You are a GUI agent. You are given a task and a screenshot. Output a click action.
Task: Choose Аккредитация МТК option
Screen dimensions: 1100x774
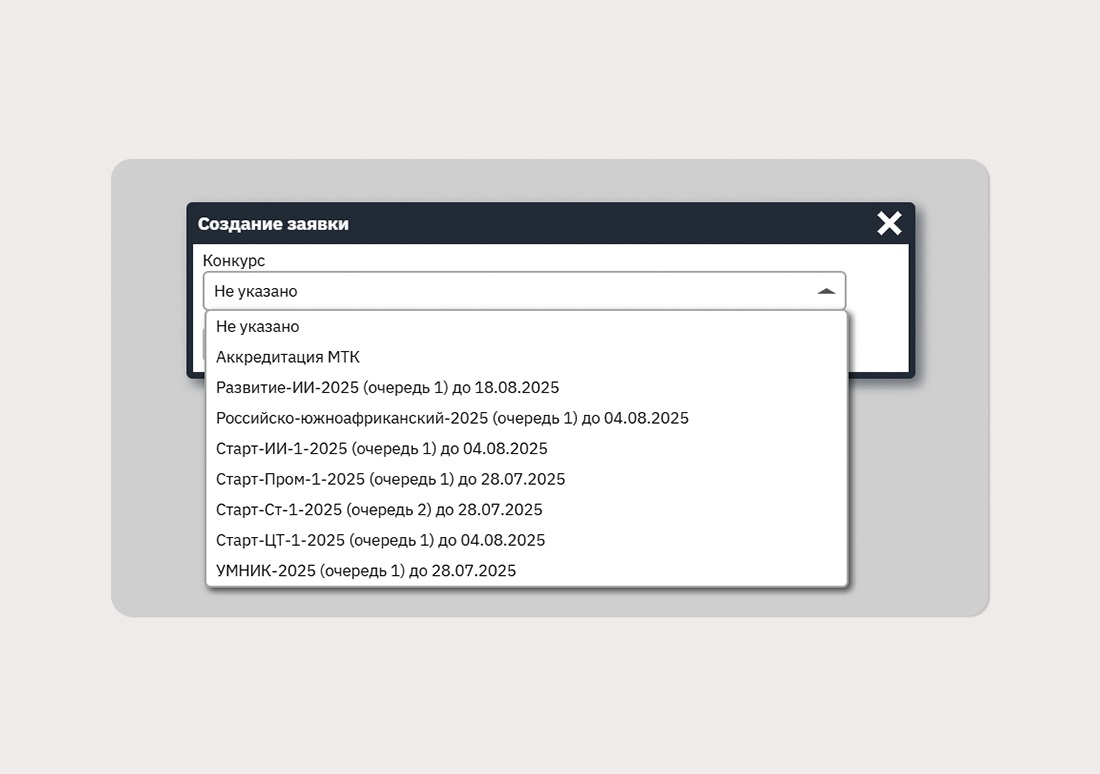[288, 357]
